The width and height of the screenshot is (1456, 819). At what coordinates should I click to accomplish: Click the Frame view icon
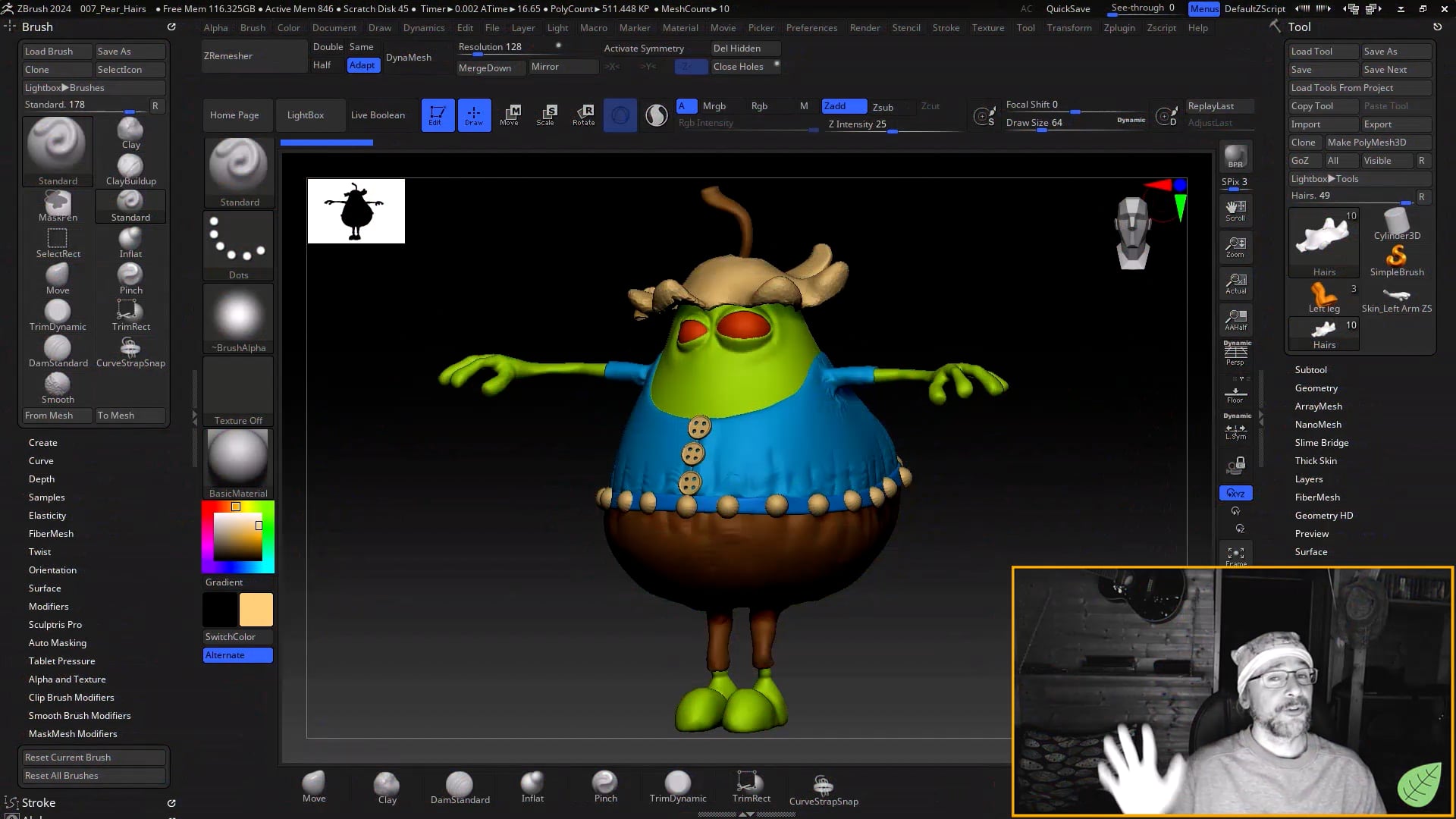pos(1235,554)
